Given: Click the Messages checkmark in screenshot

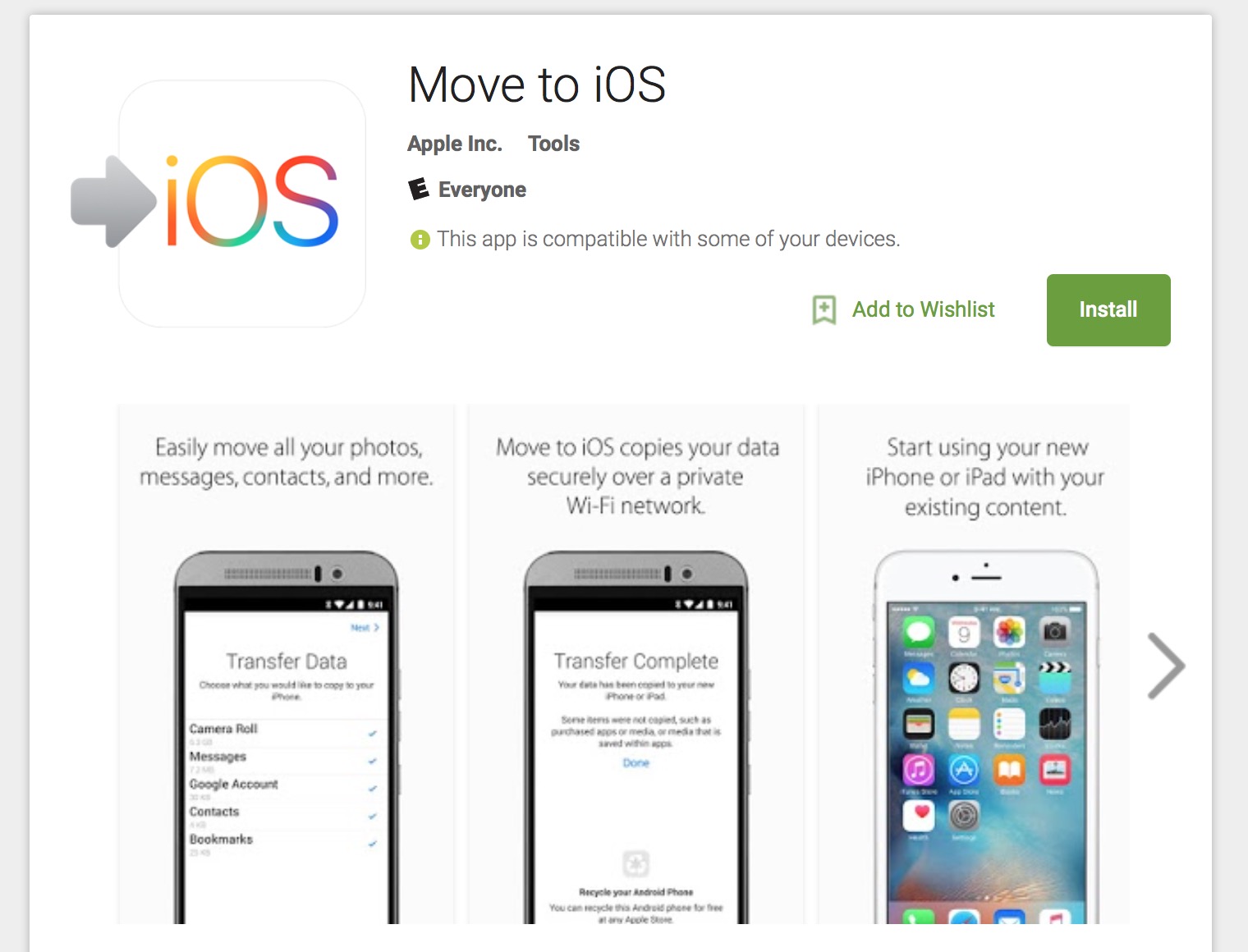Looking at the screenshot, I should click(373, 762).
